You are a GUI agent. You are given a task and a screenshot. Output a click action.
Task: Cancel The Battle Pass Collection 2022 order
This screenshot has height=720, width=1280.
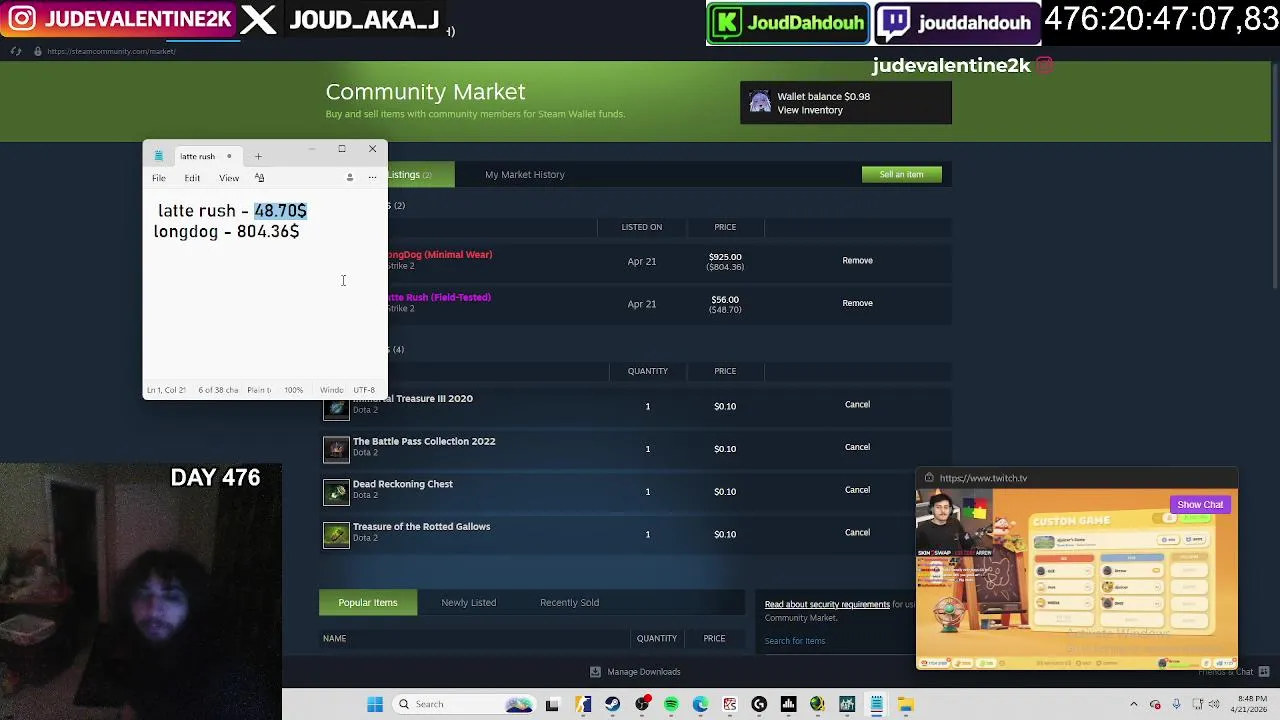857,447
